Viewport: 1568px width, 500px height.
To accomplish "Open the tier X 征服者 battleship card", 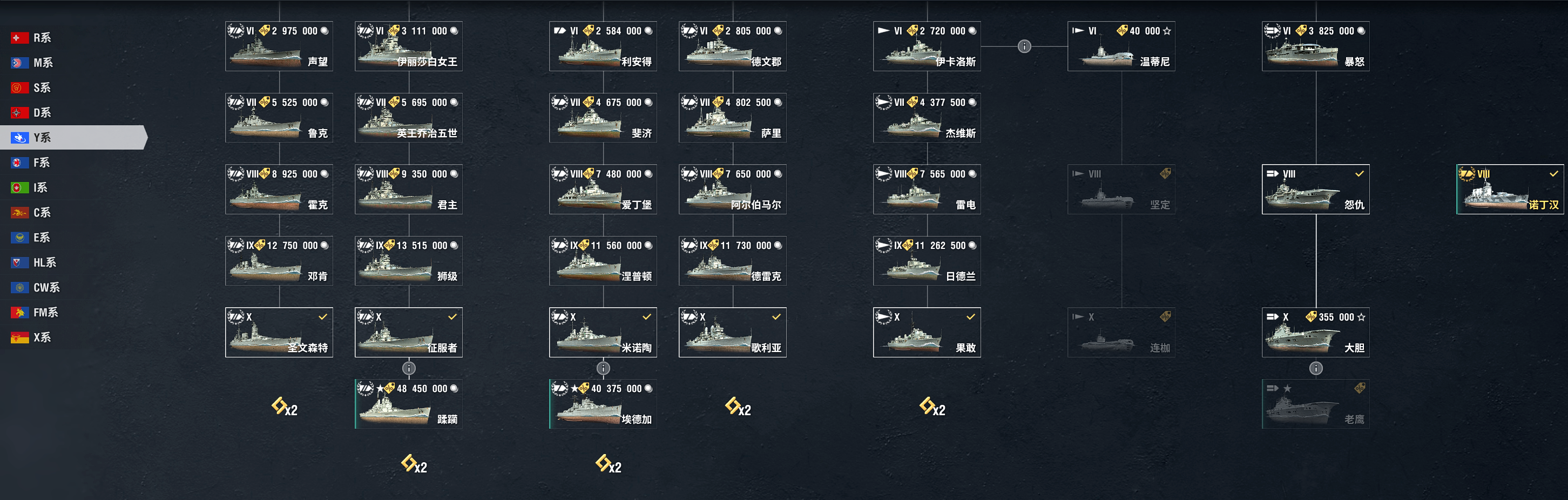I will pos(408,333).
